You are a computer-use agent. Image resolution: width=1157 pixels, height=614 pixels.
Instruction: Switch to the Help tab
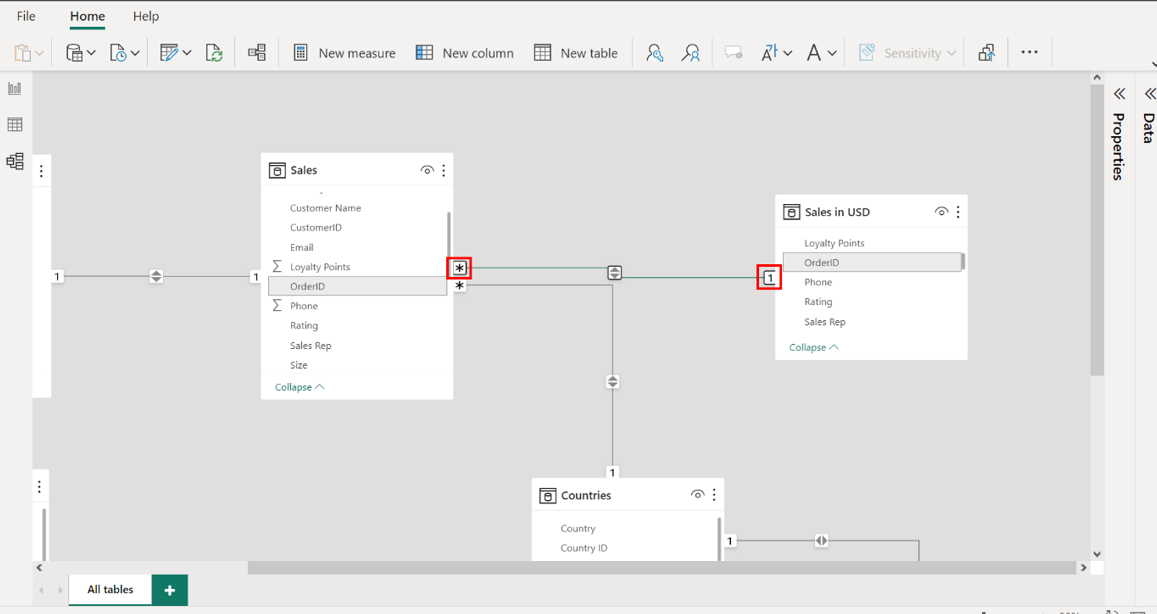(146, 16)
